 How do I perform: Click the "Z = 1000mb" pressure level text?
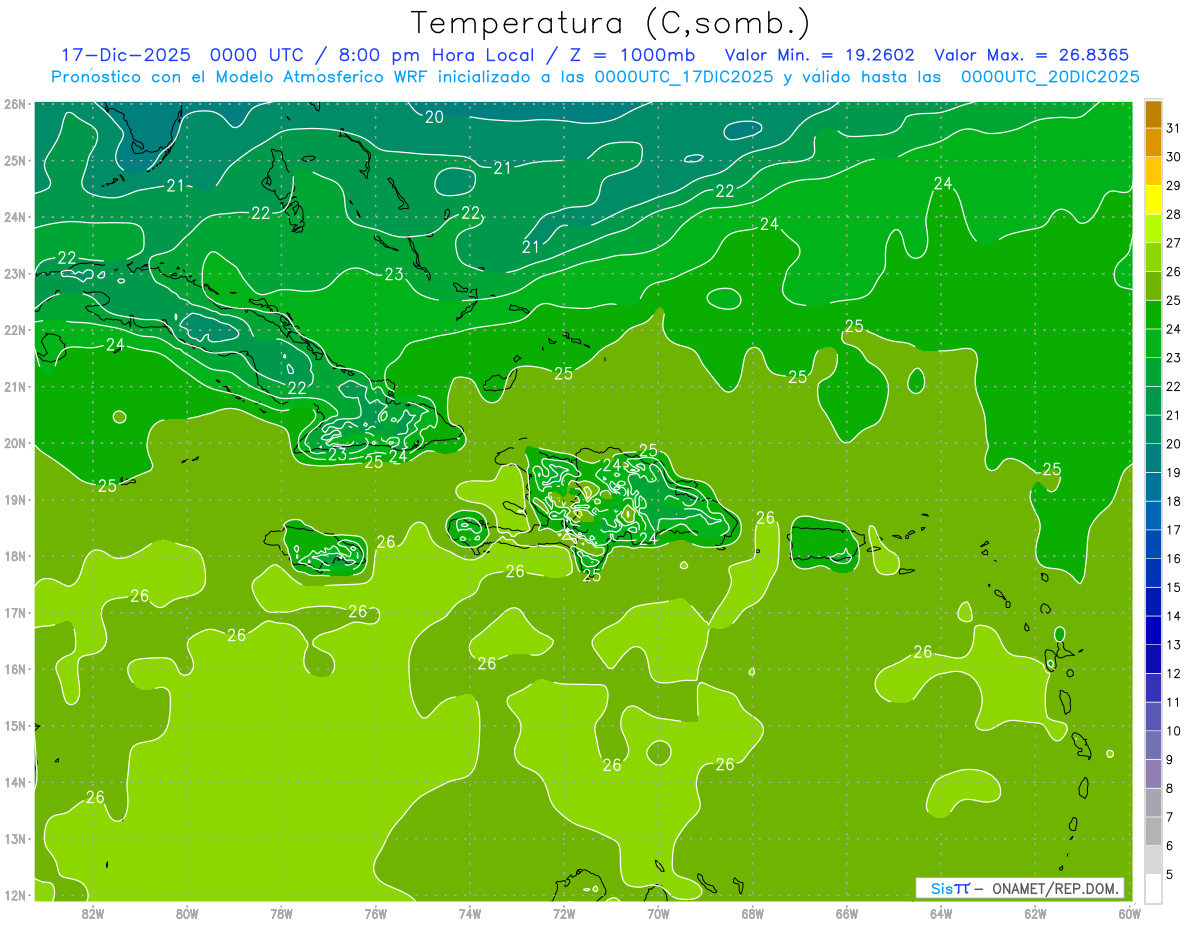pos(632,55)
